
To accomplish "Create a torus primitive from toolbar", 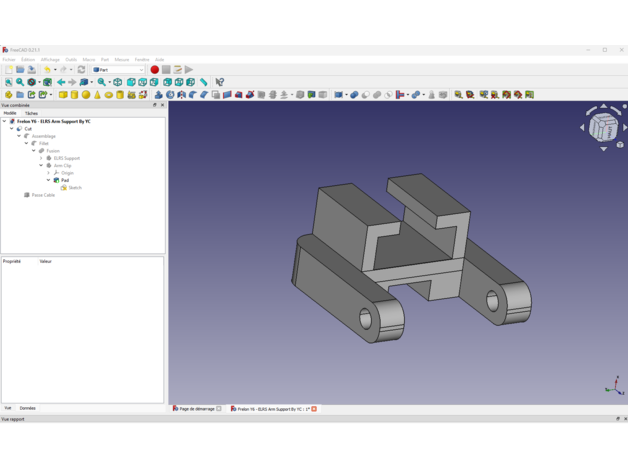I will [109, 95].
